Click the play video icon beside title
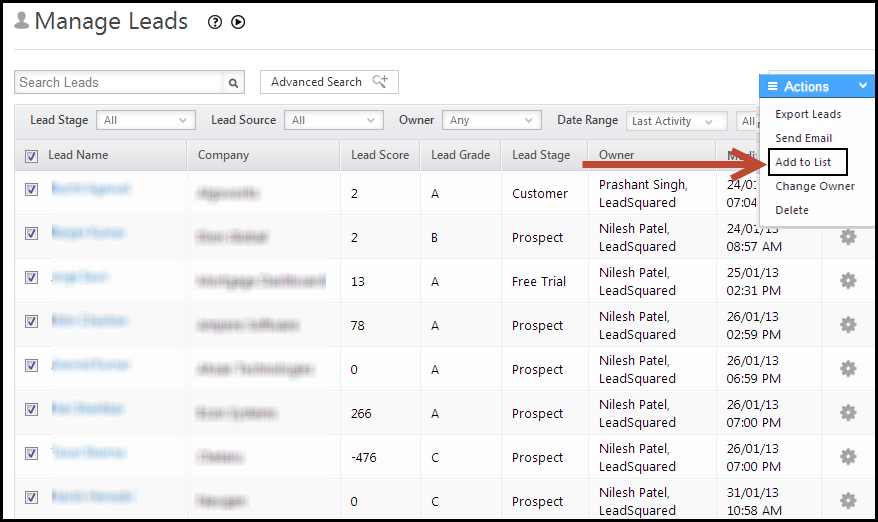The width and height of the screenshot is (878, 522). point(238,22)
